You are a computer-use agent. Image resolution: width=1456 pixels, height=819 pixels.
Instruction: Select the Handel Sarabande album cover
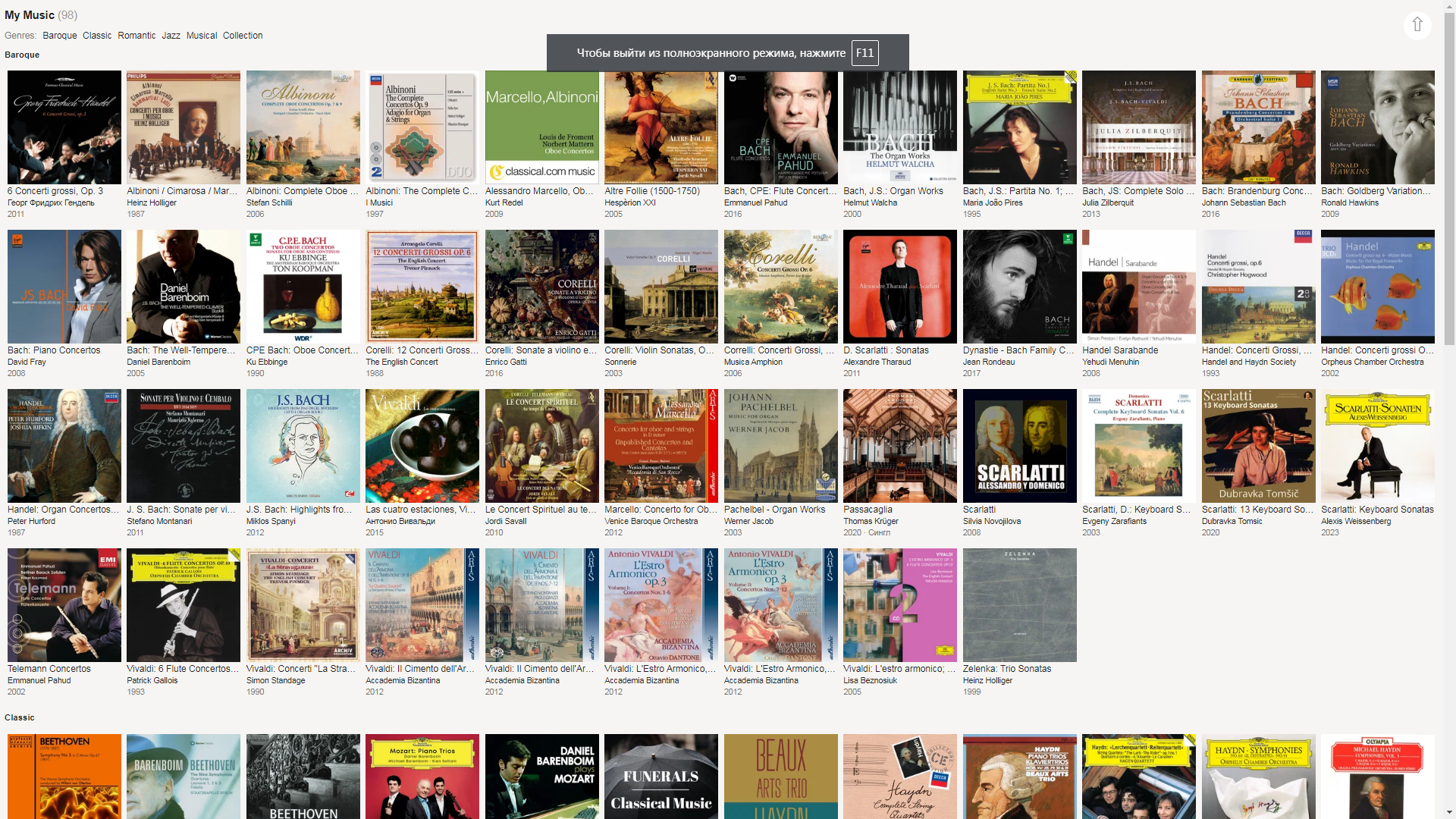click(1139, 287)
